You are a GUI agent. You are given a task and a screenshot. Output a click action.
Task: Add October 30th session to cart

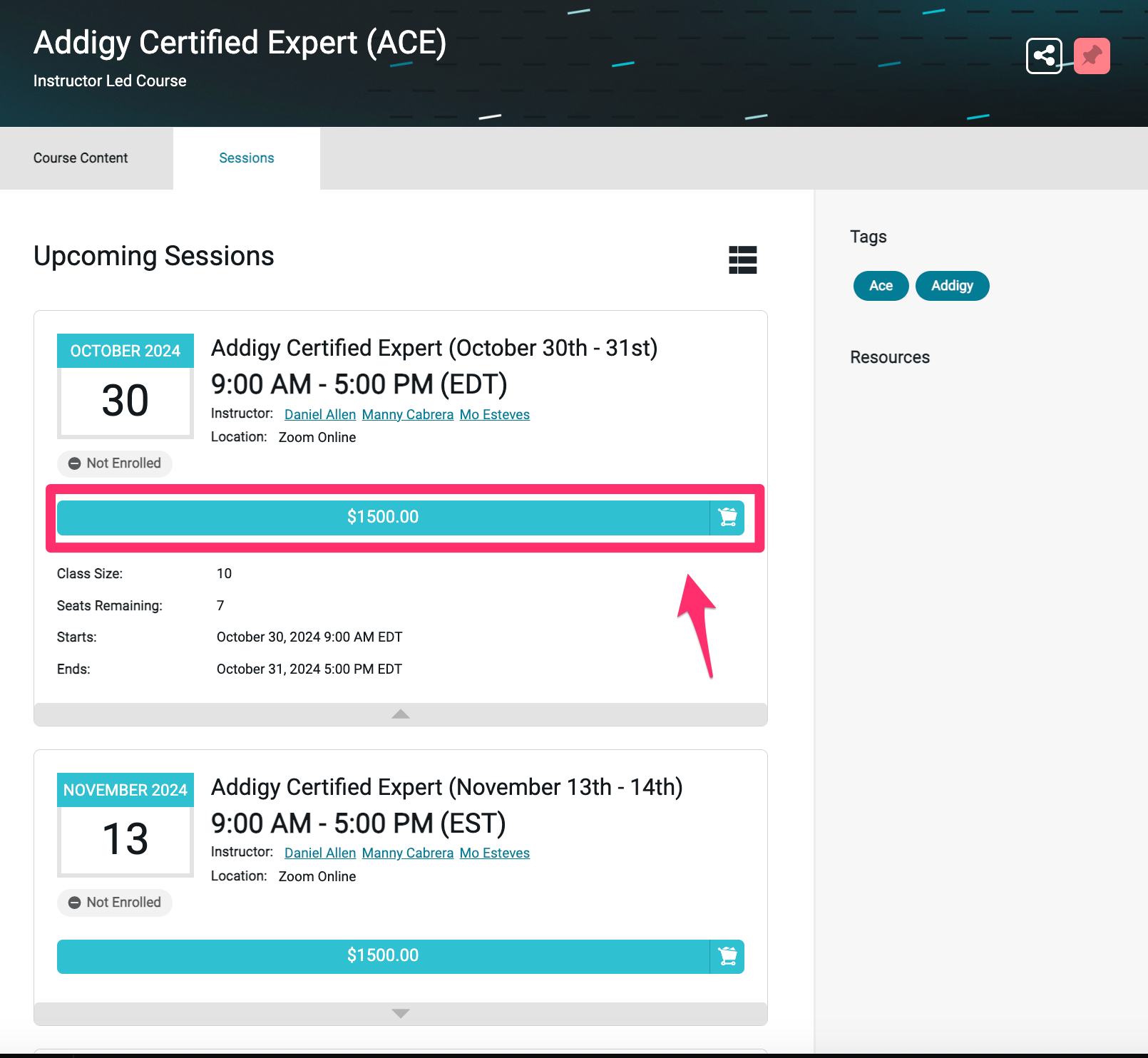click(x=727, y=518)
